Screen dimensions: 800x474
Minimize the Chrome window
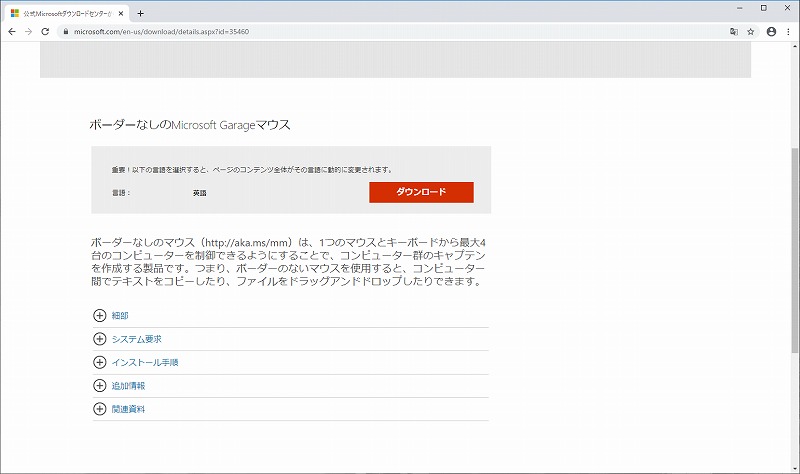(740, 8)
